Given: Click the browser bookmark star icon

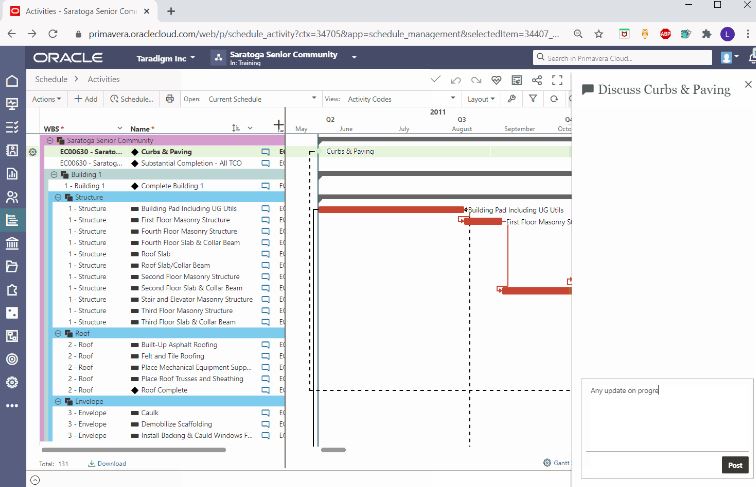Looking at the screenshot, I should (598, 34).
